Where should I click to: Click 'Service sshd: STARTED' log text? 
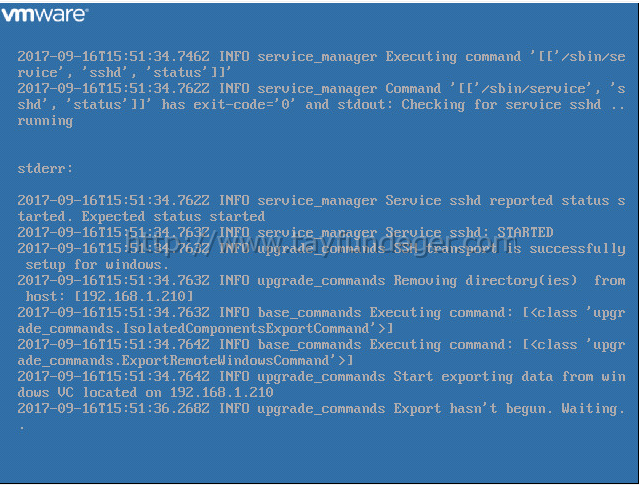click(x=469, y=232)
